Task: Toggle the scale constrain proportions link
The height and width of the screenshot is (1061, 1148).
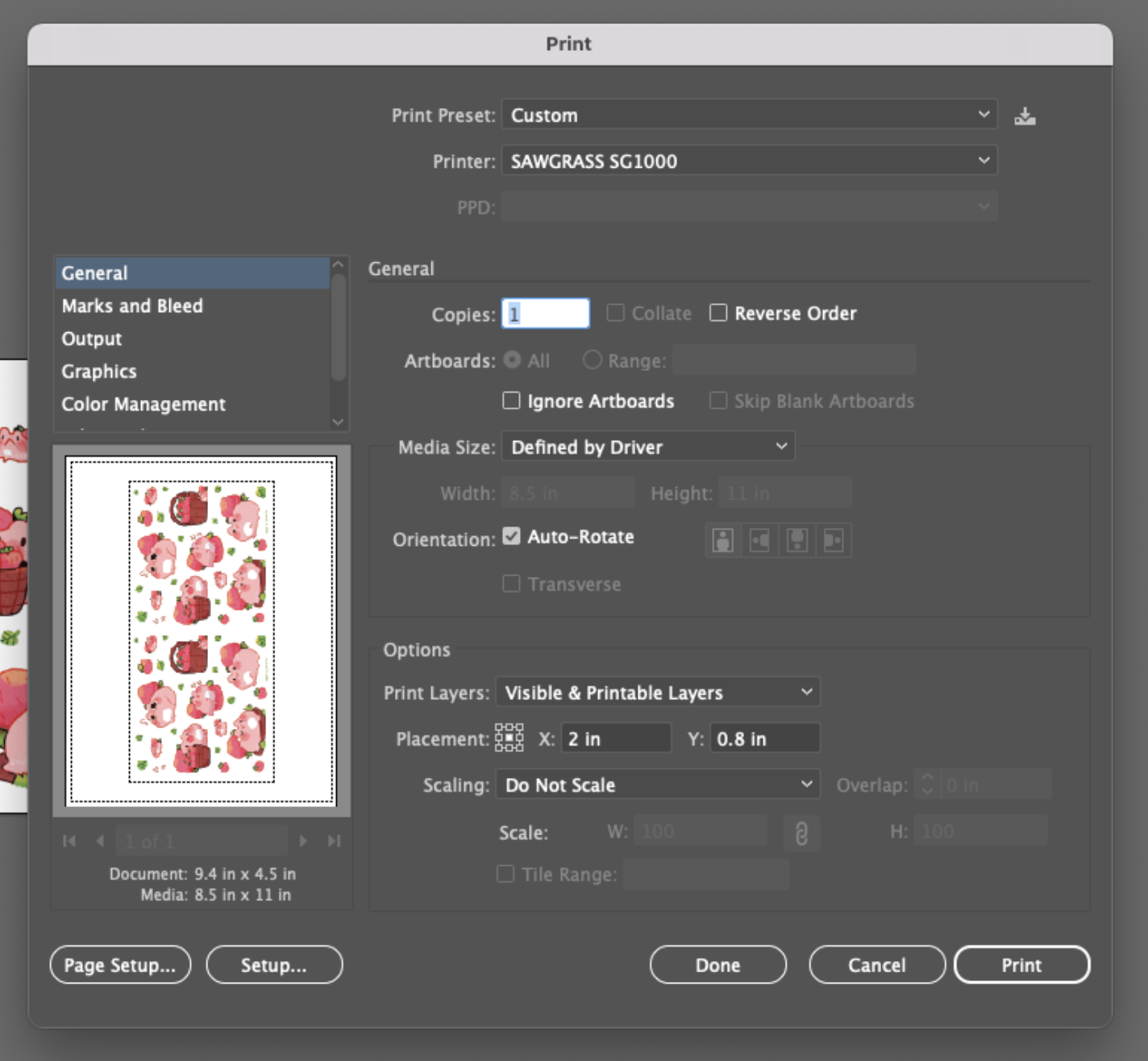Action: click(x=801, y=833)
